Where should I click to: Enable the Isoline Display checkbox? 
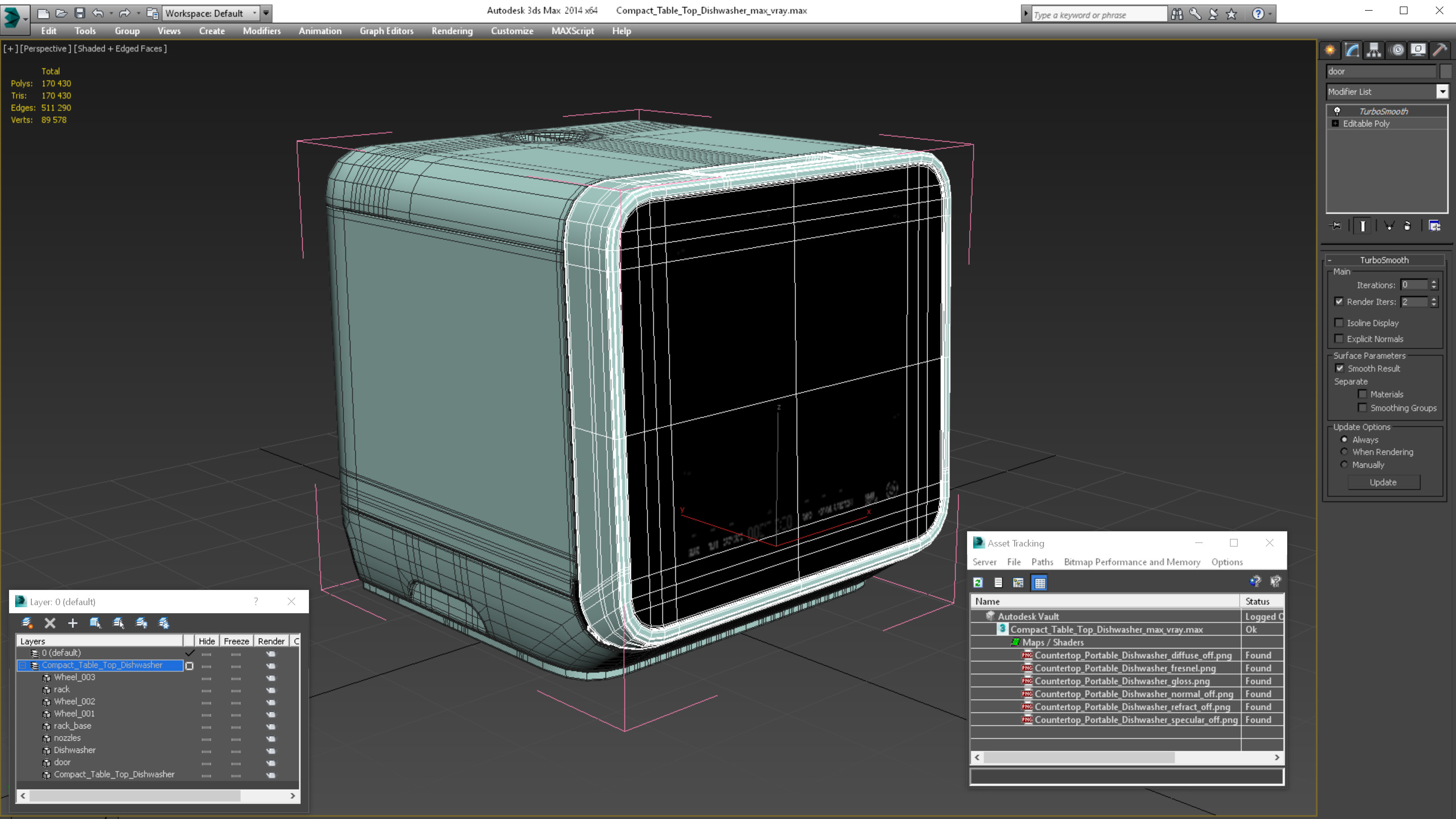tap(1338, 323)
